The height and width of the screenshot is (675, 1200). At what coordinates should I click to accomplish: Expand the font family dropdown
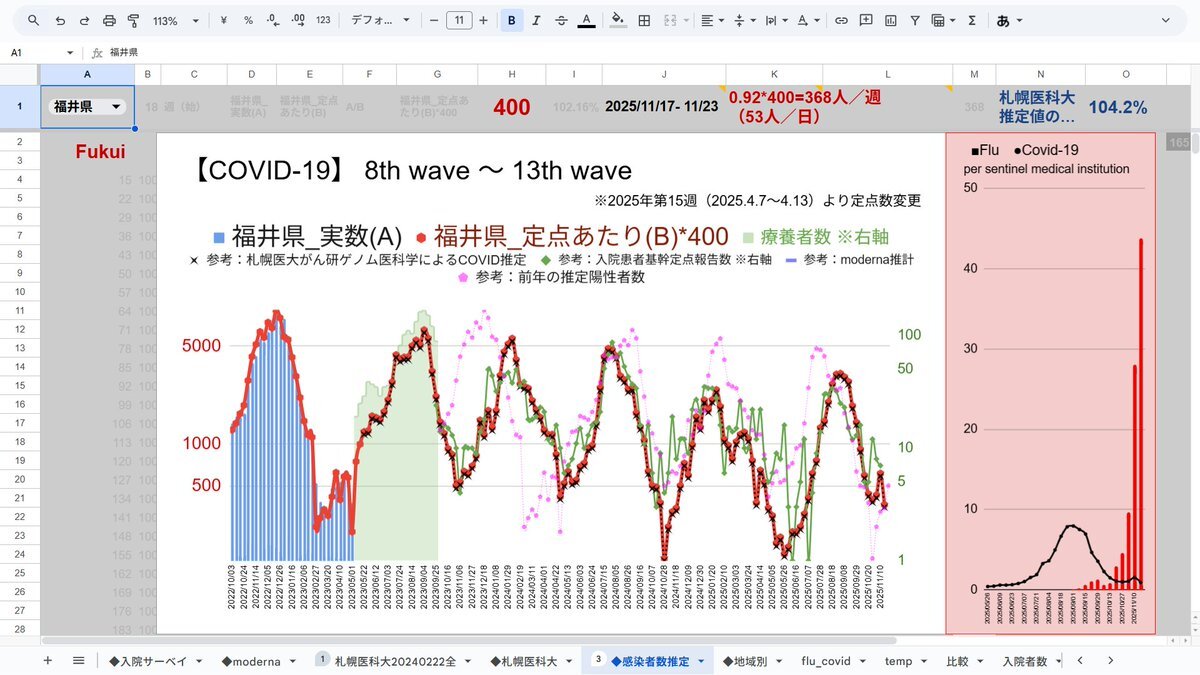[x=380, y=20]
